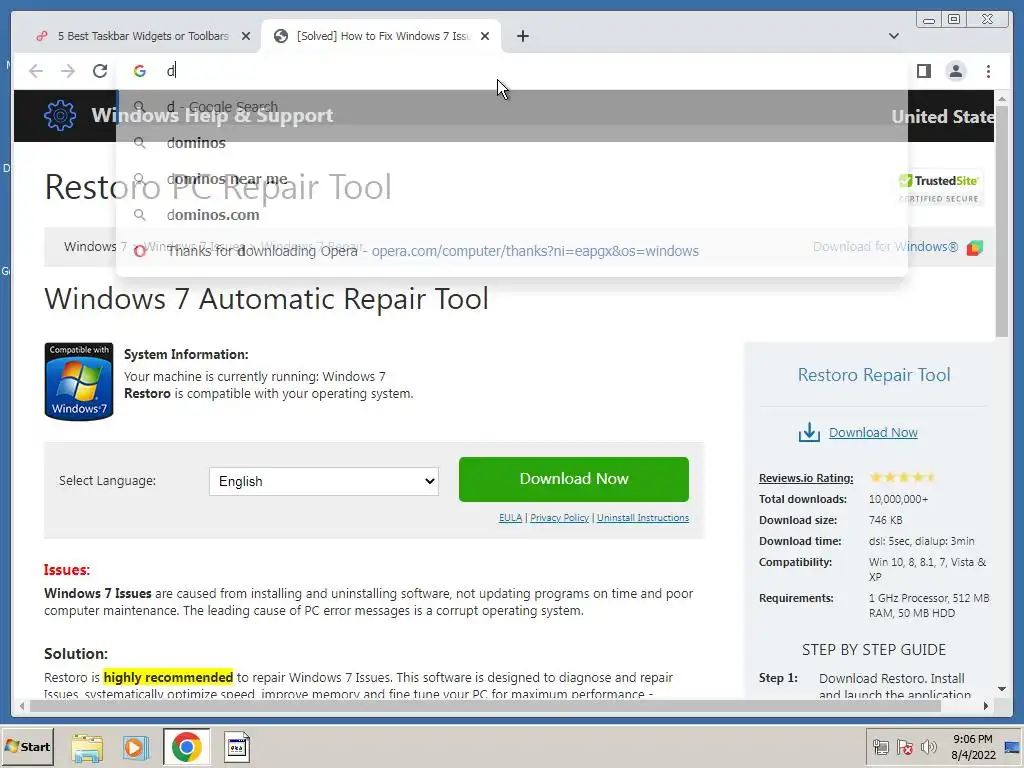Open the Windows Start menu
Screen dimensions: 1024x768
pyautogui.click(x=27, y=746)
